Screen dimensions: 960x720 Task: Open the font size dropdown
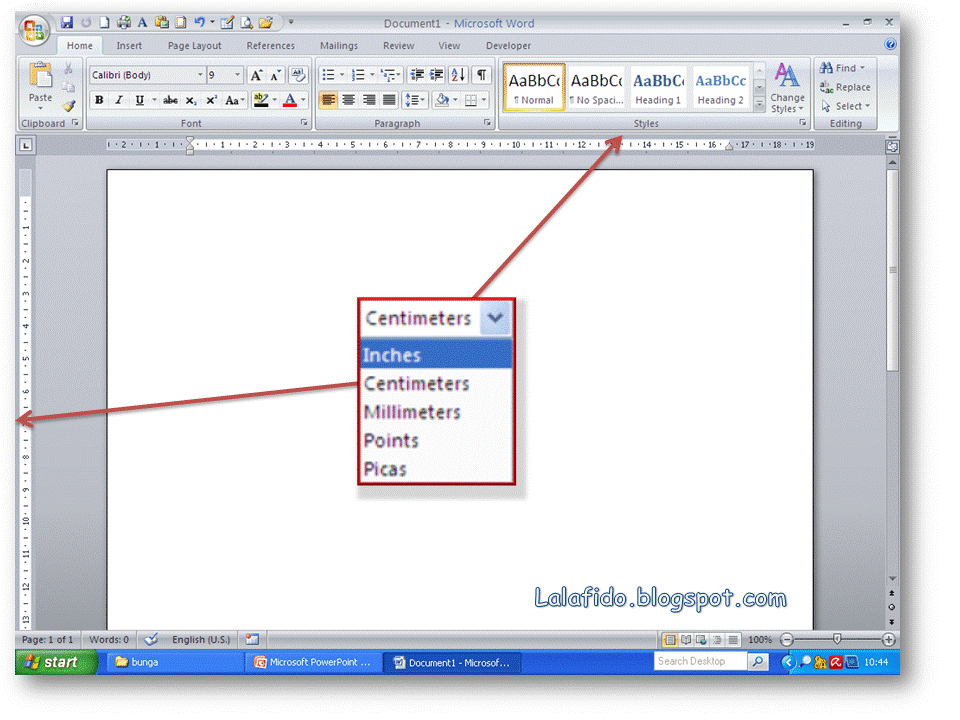[x=237, y=75]
